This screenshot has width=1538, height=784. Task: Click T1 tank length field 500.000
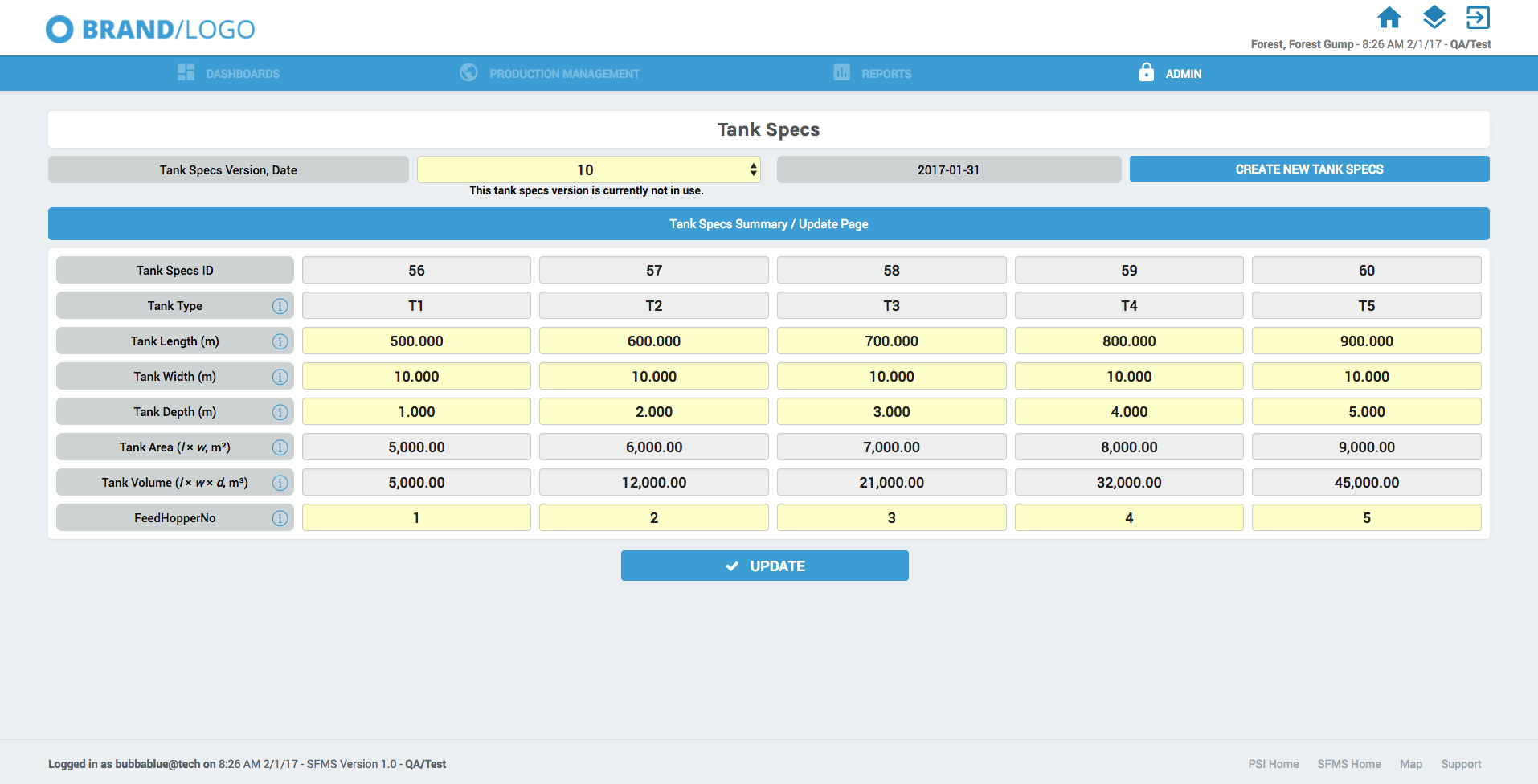(416, 341)
